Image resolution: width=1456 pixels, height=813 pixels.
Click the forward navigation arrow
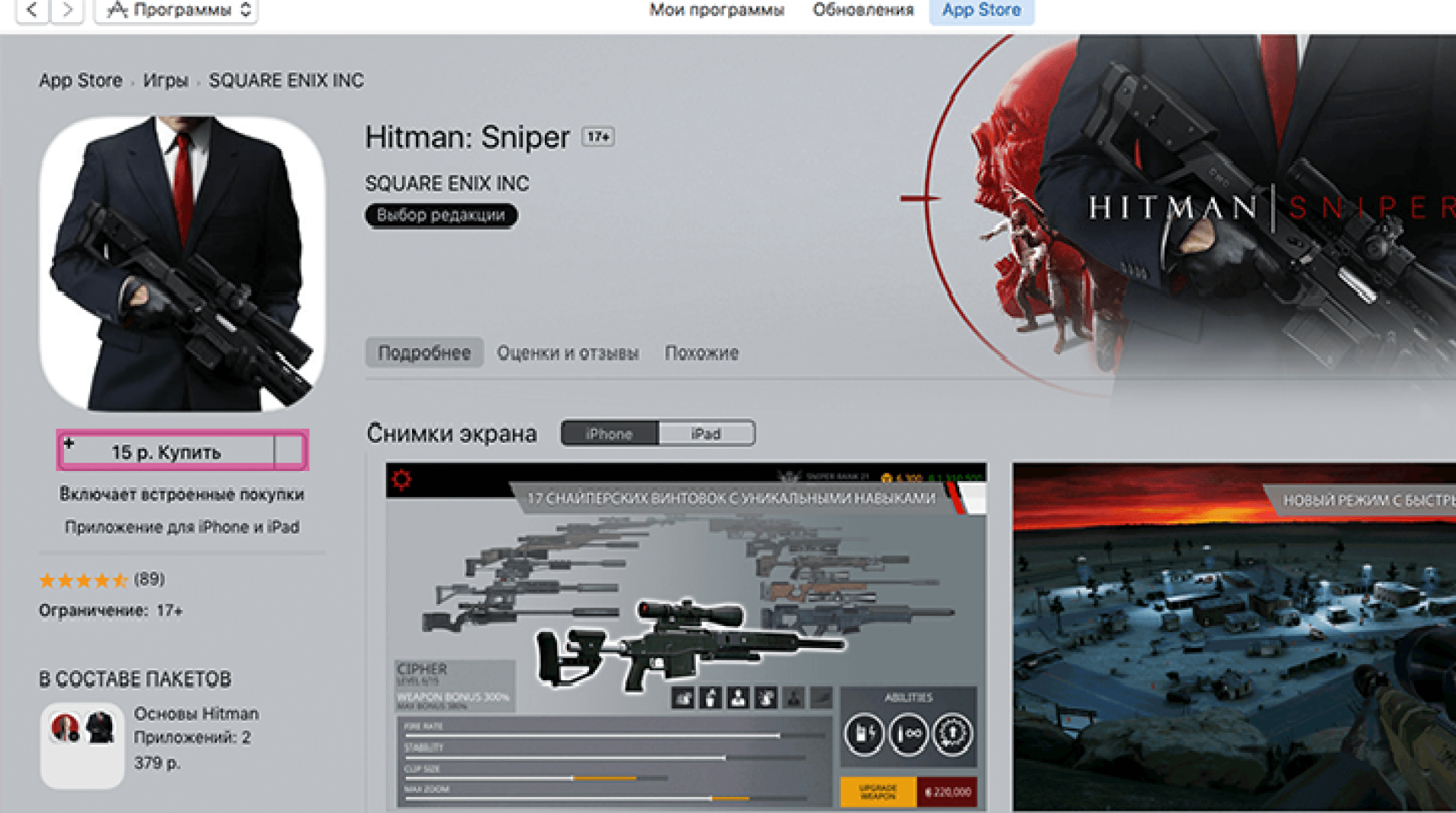pos(67,10)
